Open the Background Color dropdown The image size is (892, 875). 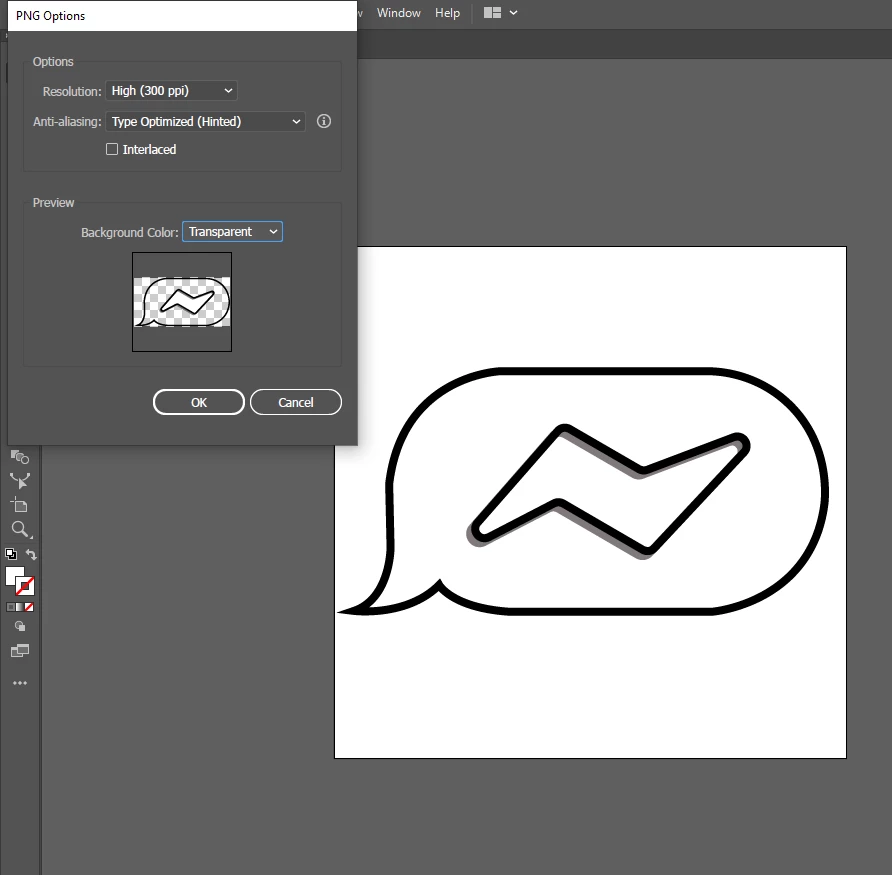click(232, 232)
